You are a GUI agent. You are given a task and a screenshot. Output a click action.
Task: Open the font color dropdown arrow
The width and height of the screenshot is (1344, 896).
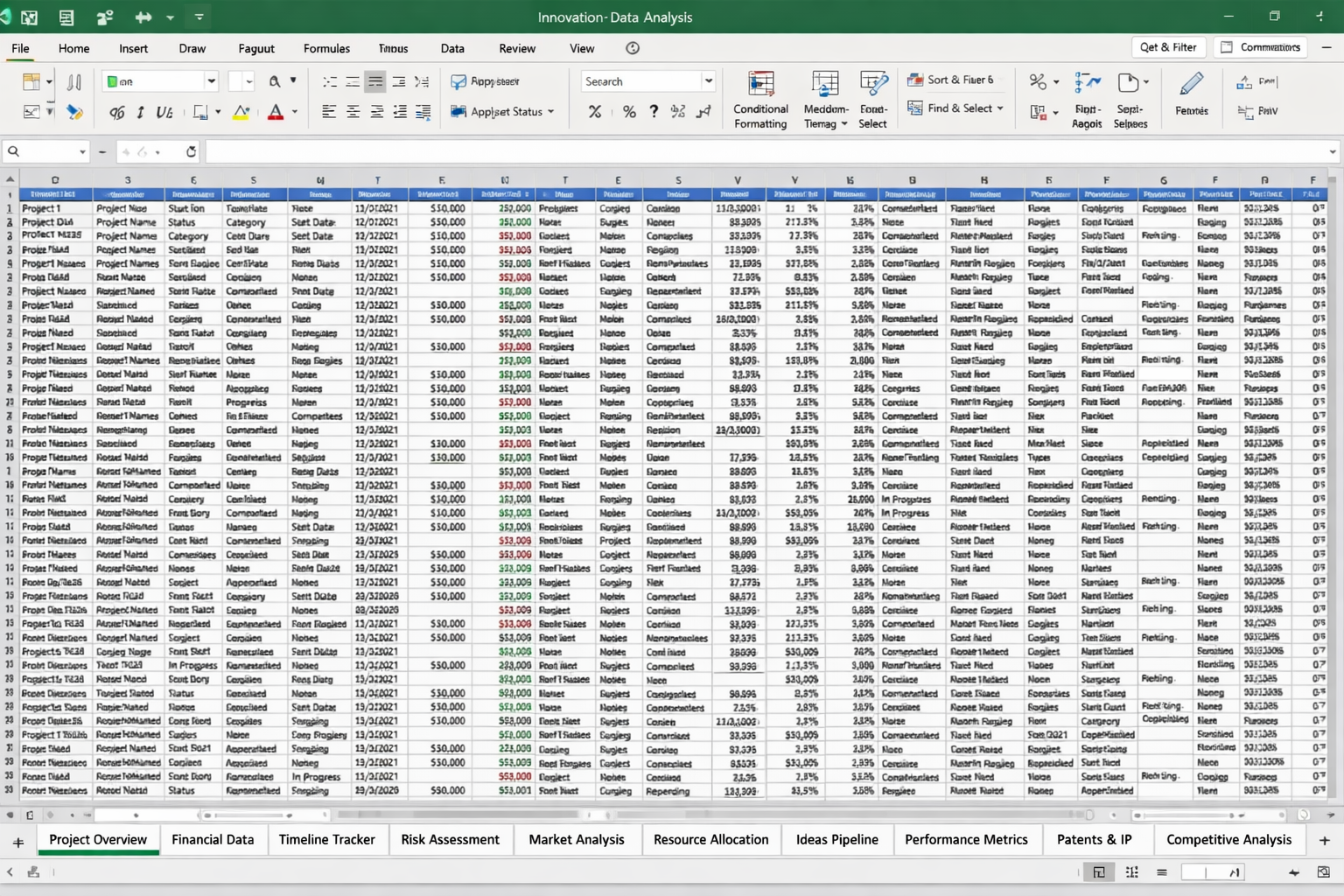295,112
